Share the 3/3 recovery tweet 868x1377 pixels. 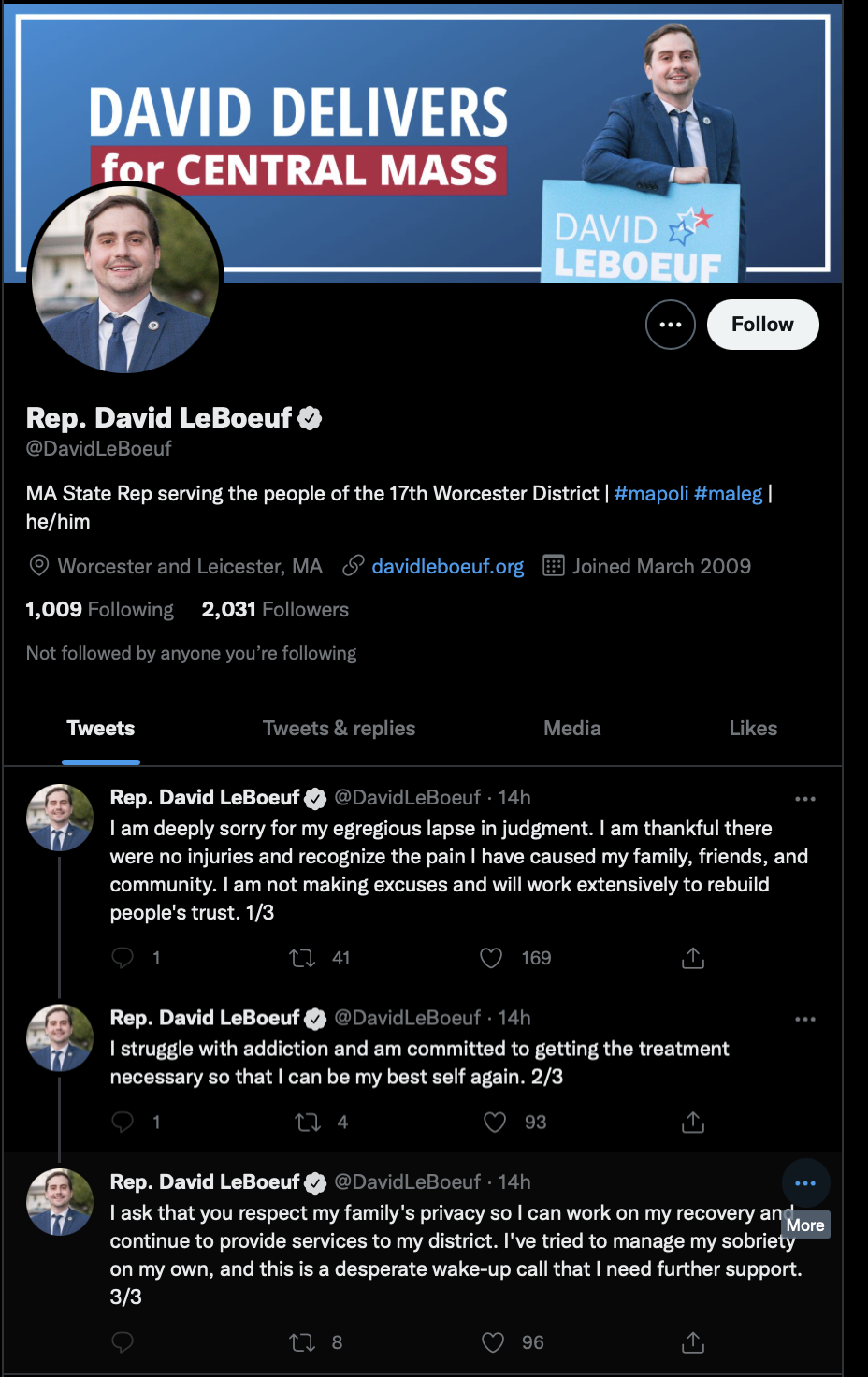(693, 1342)
